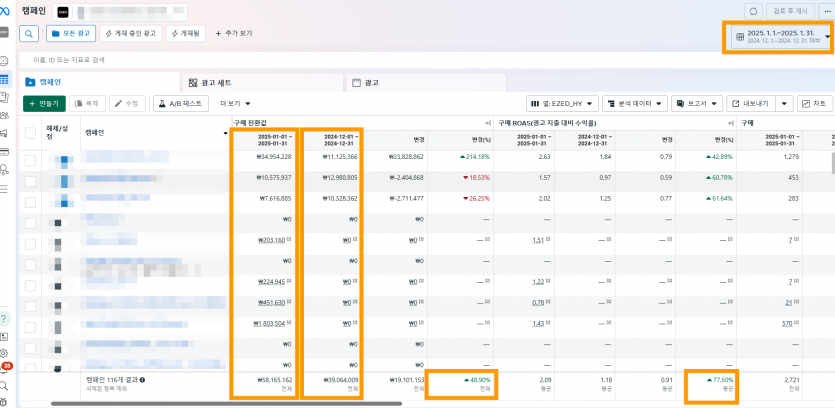
Task: Click the sidebar bottom search magnifier icon
Action: point(4,386)
